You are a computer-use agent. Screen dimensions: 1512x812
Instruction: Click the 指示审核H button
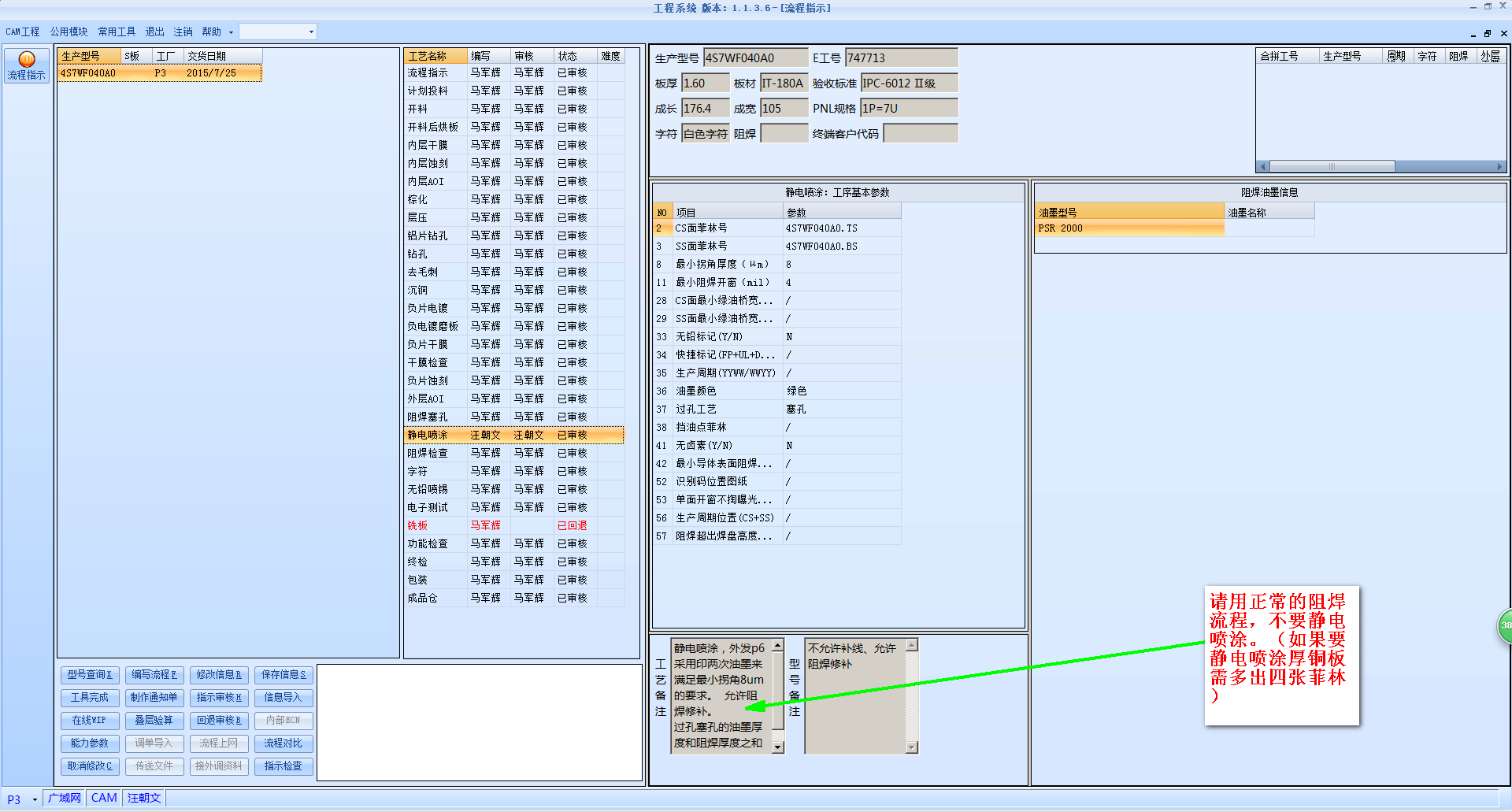coord(219,698)
